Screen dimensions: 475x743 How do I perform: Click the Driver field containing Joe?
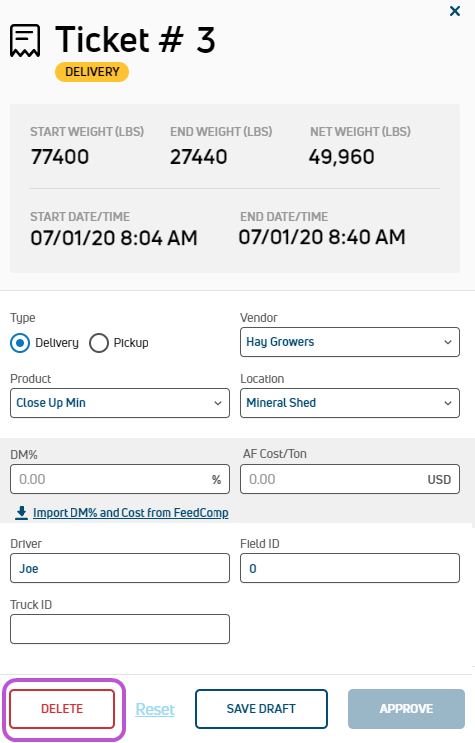(120, 568)
